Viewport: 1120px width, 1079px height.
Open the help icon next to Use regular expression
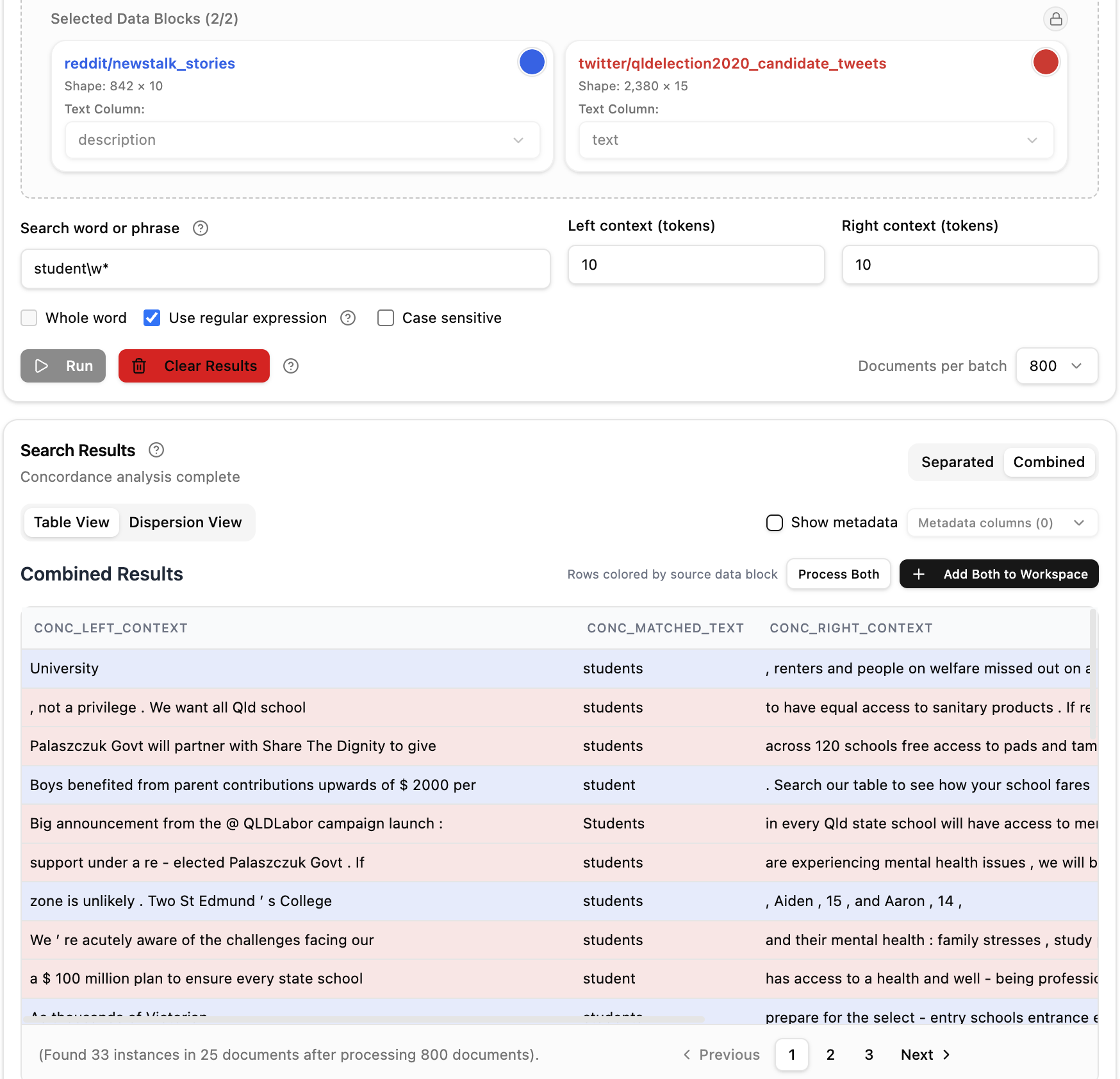(348, 318)
